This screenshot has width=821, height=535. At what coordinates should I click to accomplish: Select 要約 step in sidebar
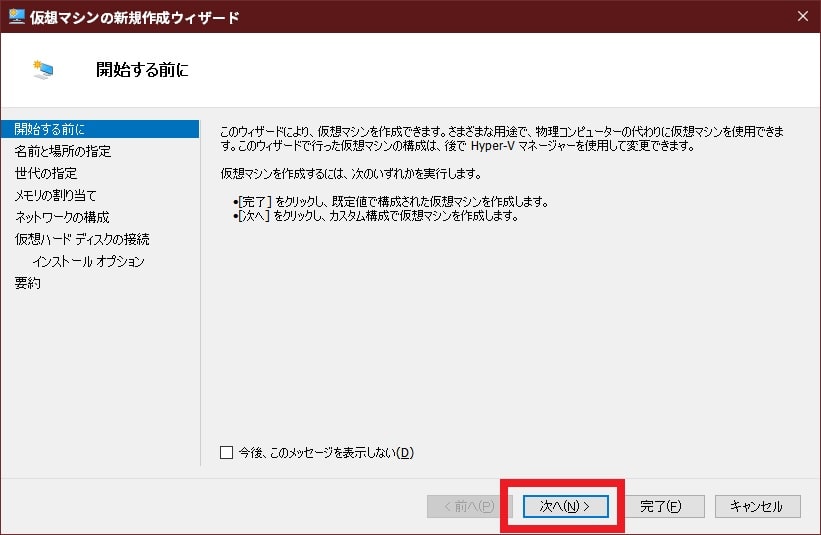click(x=28, y=283)
